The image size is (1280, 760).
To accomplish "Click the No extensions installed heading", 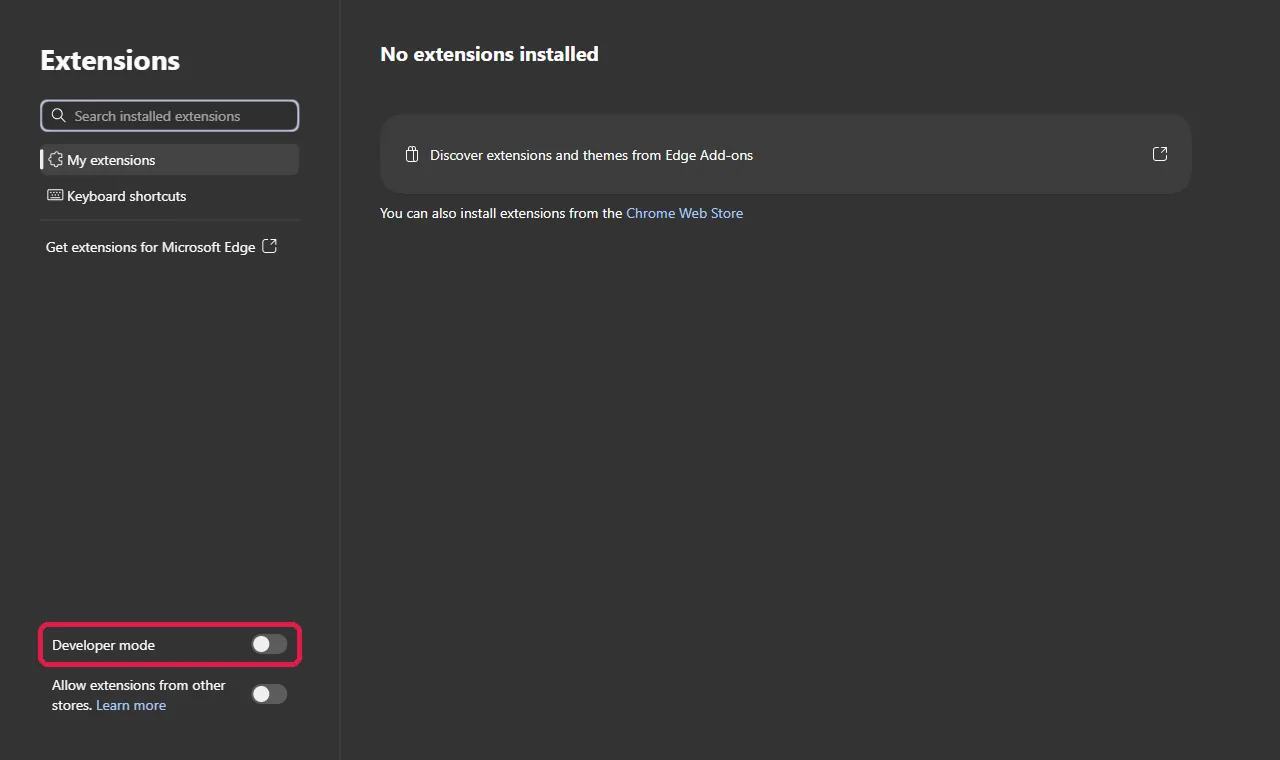I will point(489,54).
